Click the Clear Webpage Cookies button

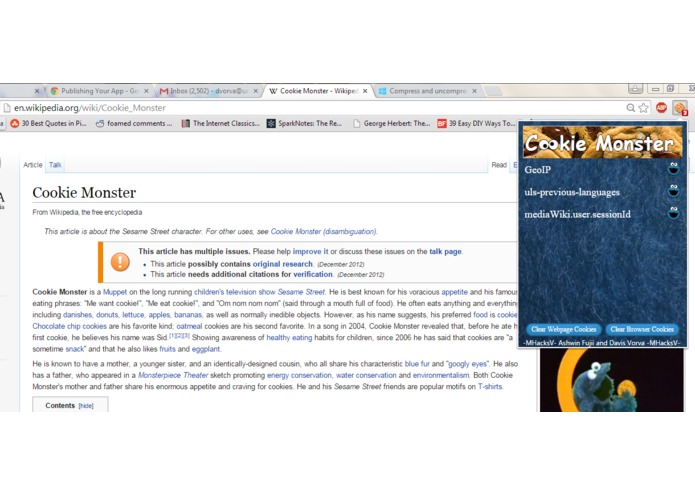(x=563, y=329)
